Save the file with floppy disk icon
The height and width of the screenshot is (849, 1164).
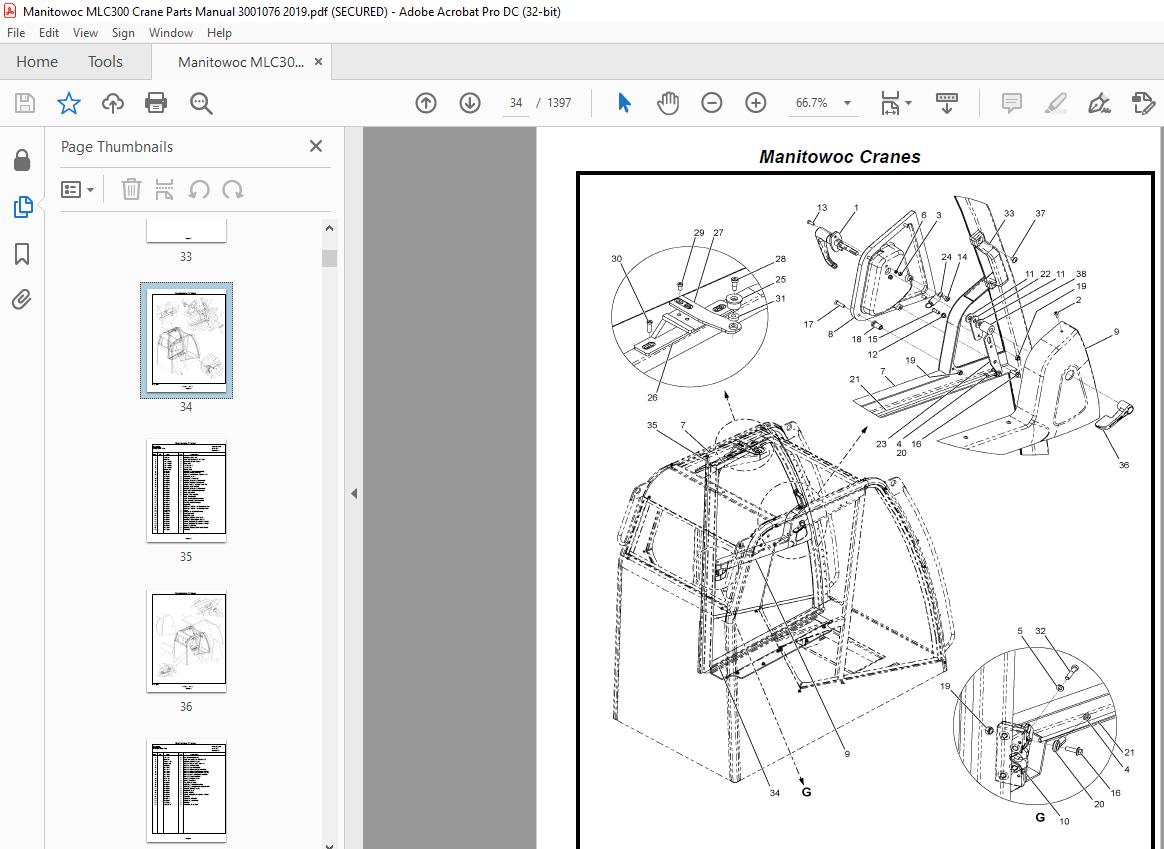pyautogui.click(x=25, y=103)
